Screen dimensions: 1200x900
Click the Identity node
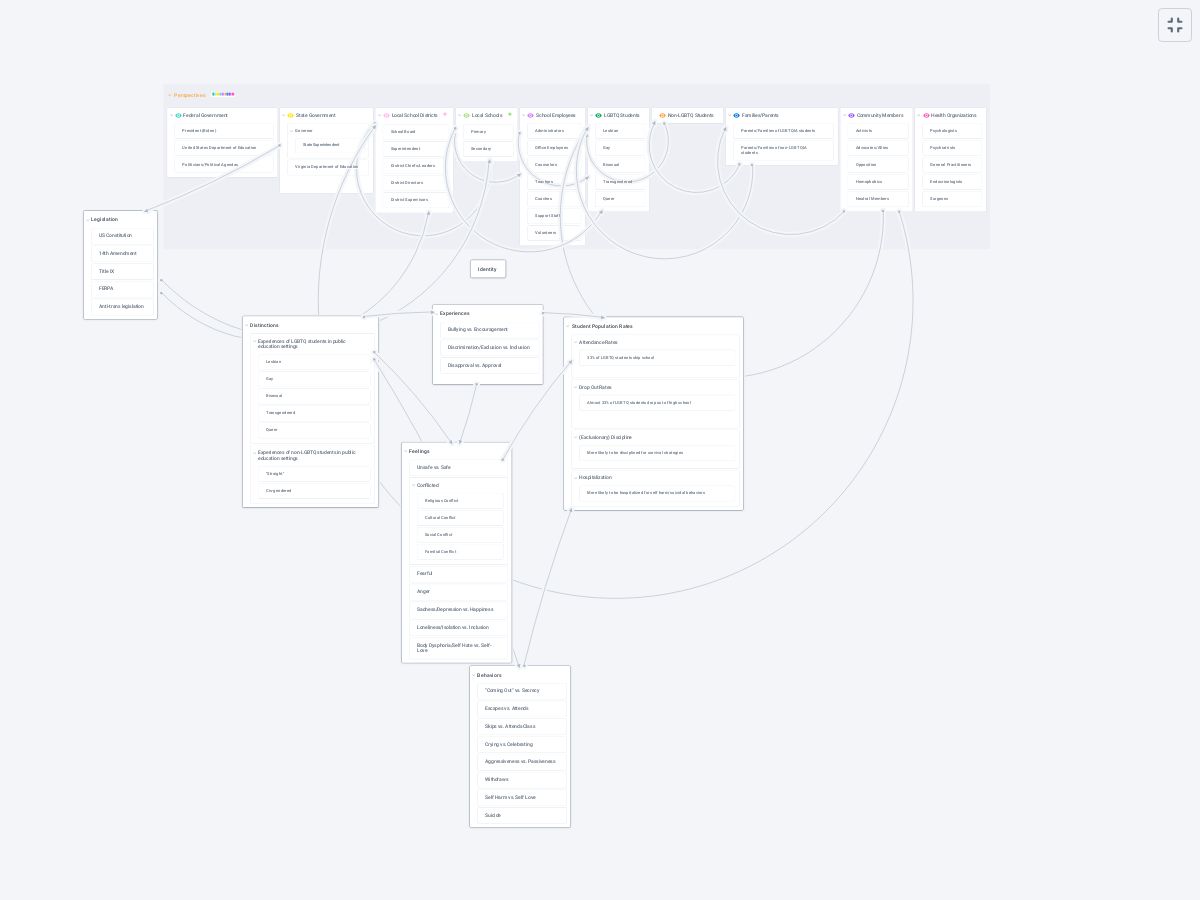click(x=487, y=269)
